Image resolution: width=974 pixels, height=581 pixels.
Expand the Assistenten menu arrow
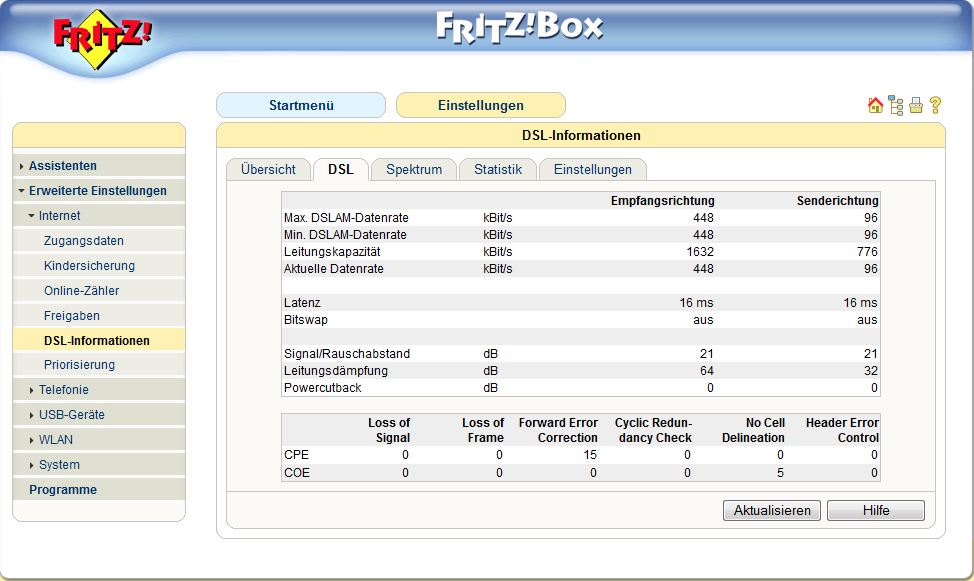pos(22,167)
